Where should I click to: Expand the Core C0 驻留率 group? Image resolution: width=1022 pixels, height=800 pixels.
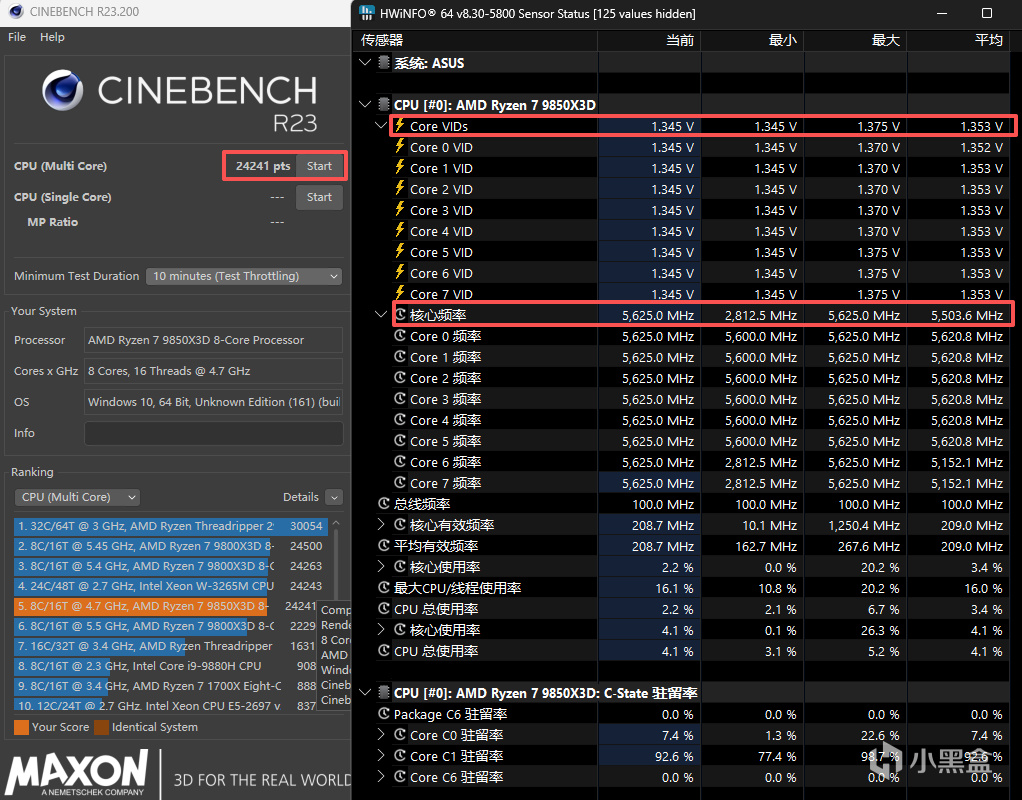(381, 735)
